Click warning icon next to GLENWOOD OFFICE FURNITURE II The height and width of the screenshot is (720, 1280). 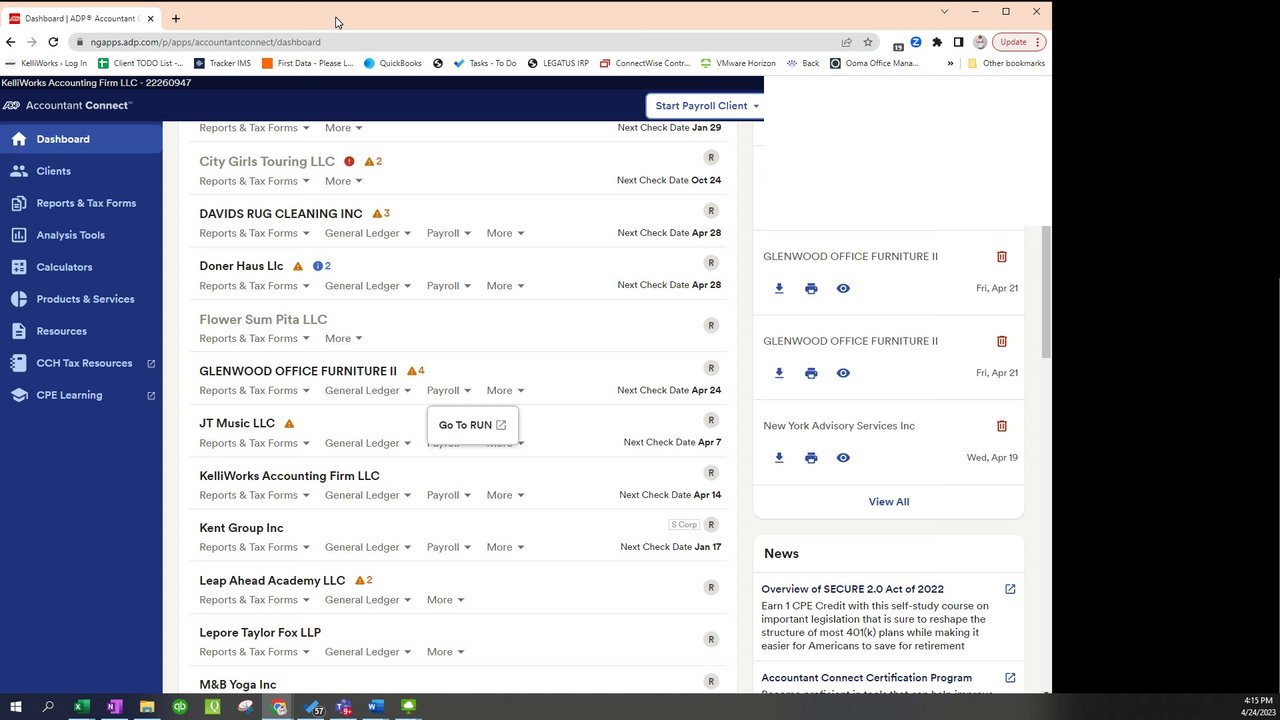412,371
